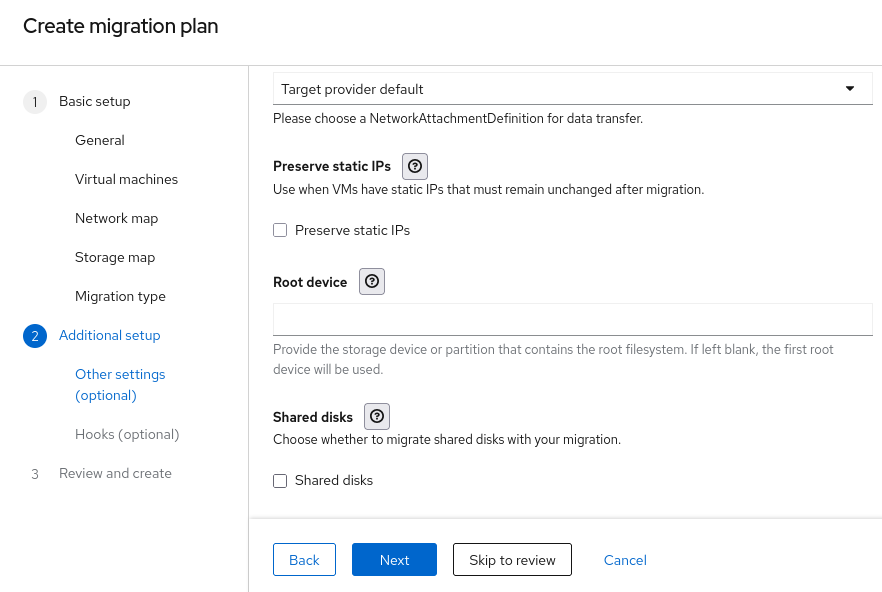882x592 pixels.
Task: Click Skip to review button
Action: coord(512,560)
